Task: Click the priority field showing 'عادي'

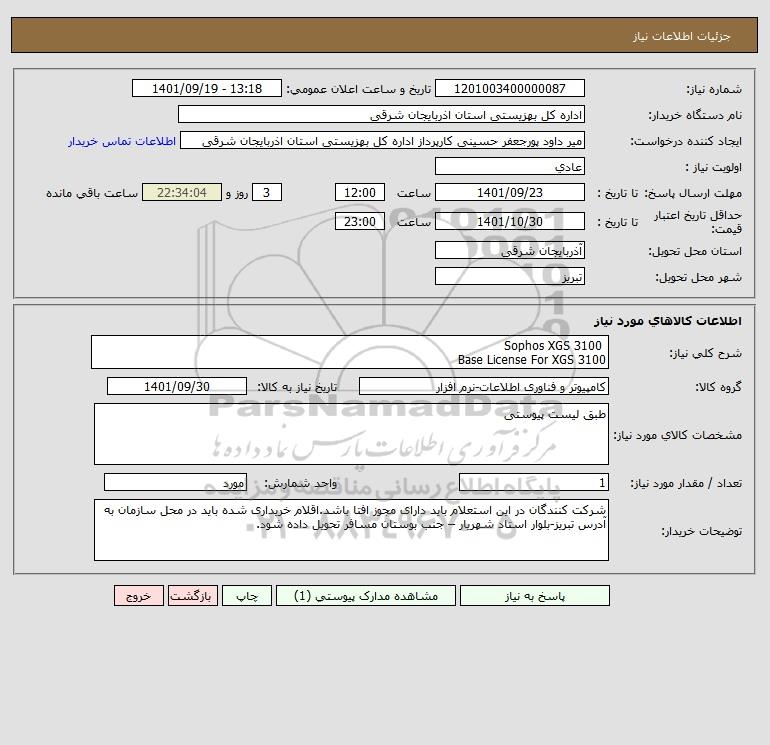Action: pyautogui.click(x=510, y=166)
